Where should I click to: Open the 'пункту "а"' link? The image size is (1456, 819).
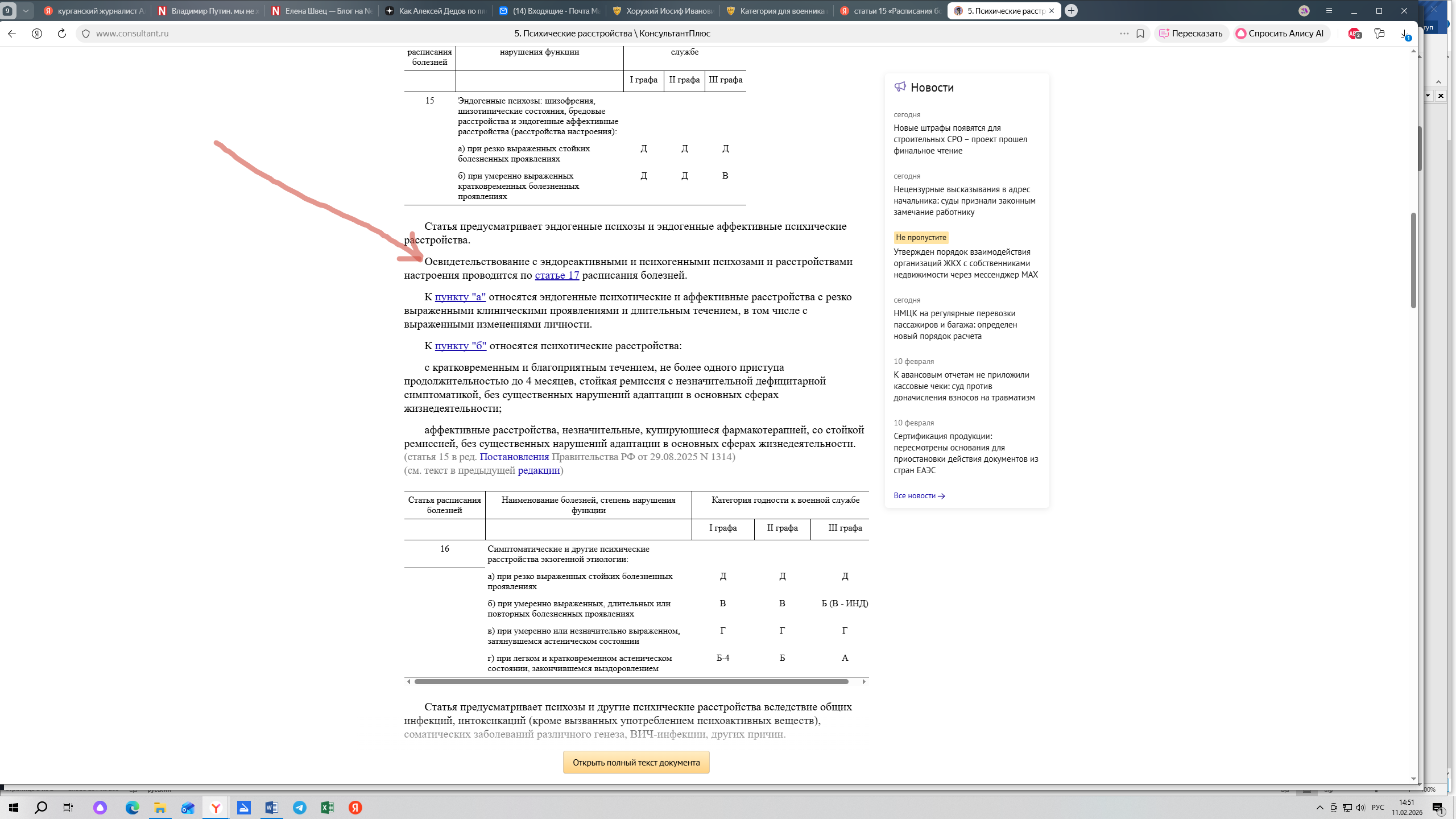[x=460, y=297]
